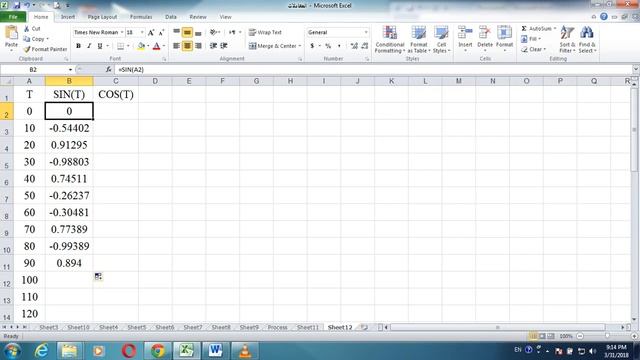This screenshot has height=360, width=640.
Task: Click the Clear eraser button
Action: click(x=533, y=49)
